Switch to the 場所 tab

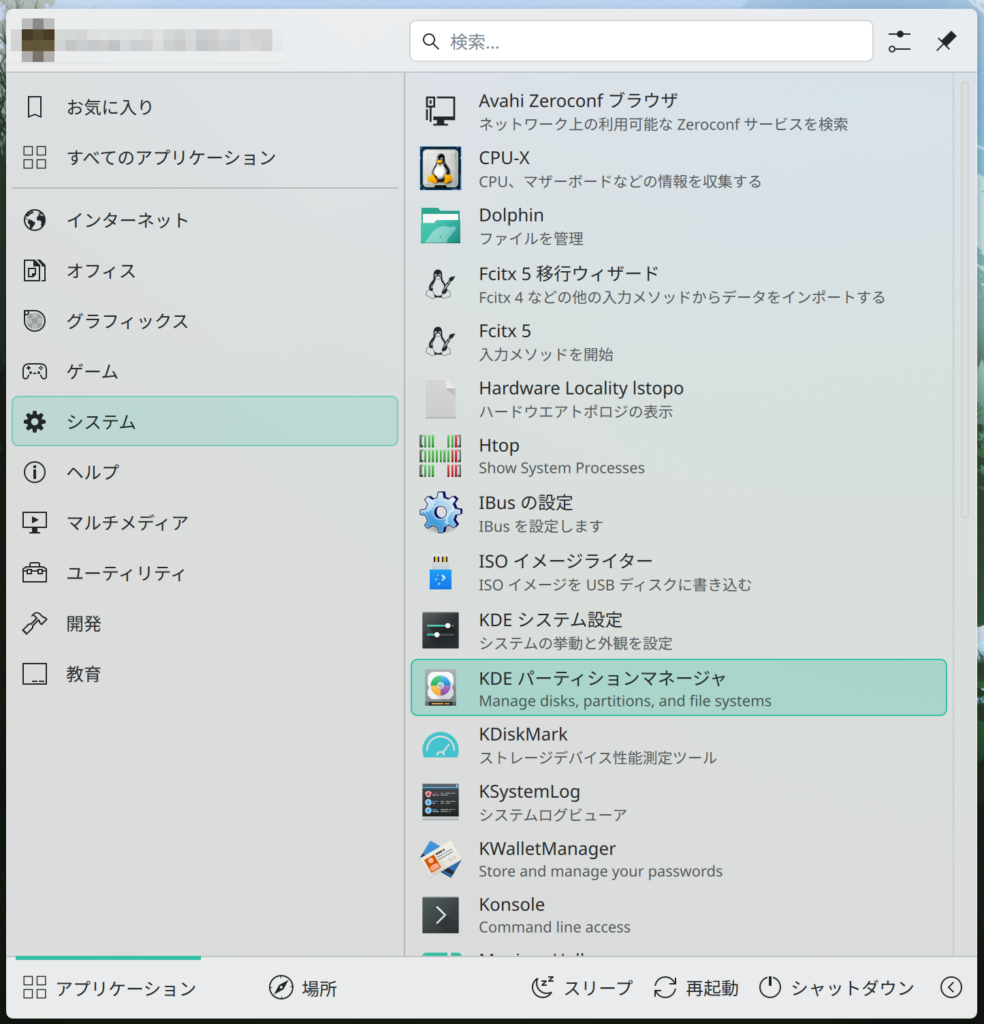tap(303, 988)
